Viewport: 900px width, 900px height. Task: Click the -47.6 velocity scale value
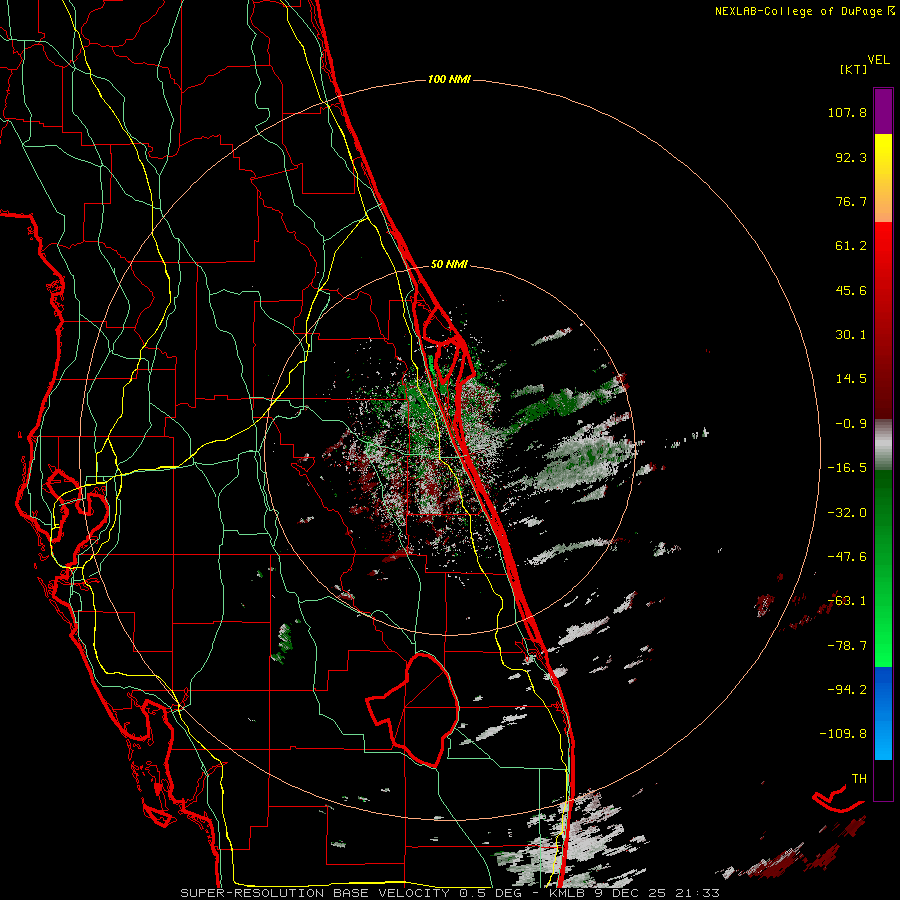[x=847, y=557]
